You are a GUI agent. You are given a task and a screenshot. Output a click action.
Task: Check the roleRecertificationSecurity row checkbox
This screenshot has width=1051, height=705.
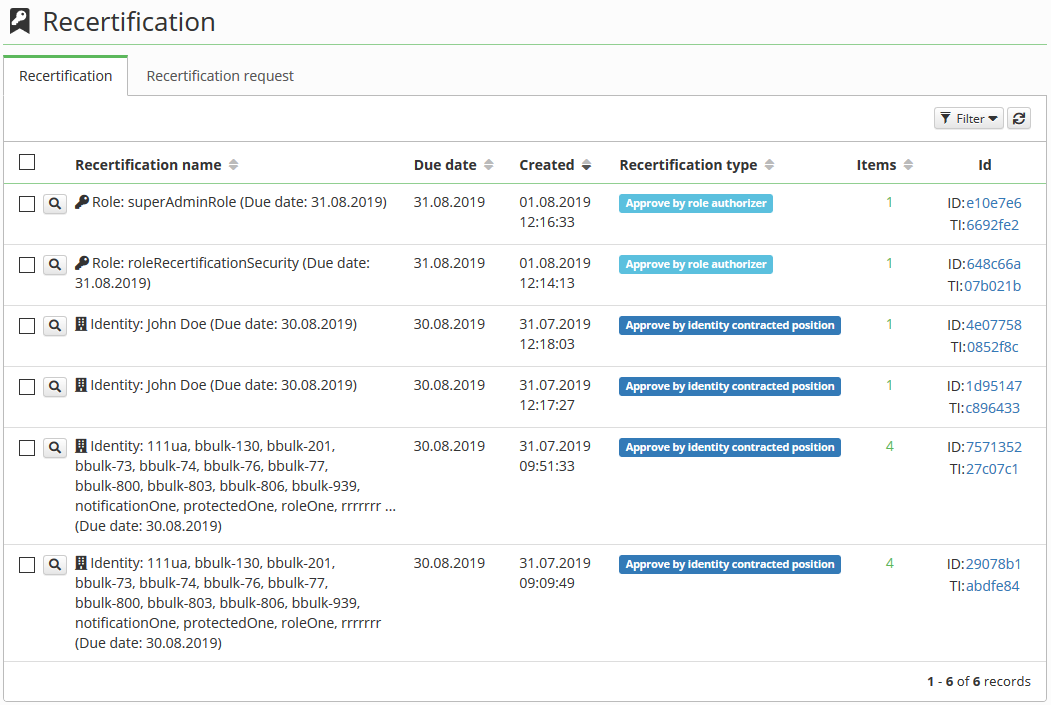tap(27, 265)
